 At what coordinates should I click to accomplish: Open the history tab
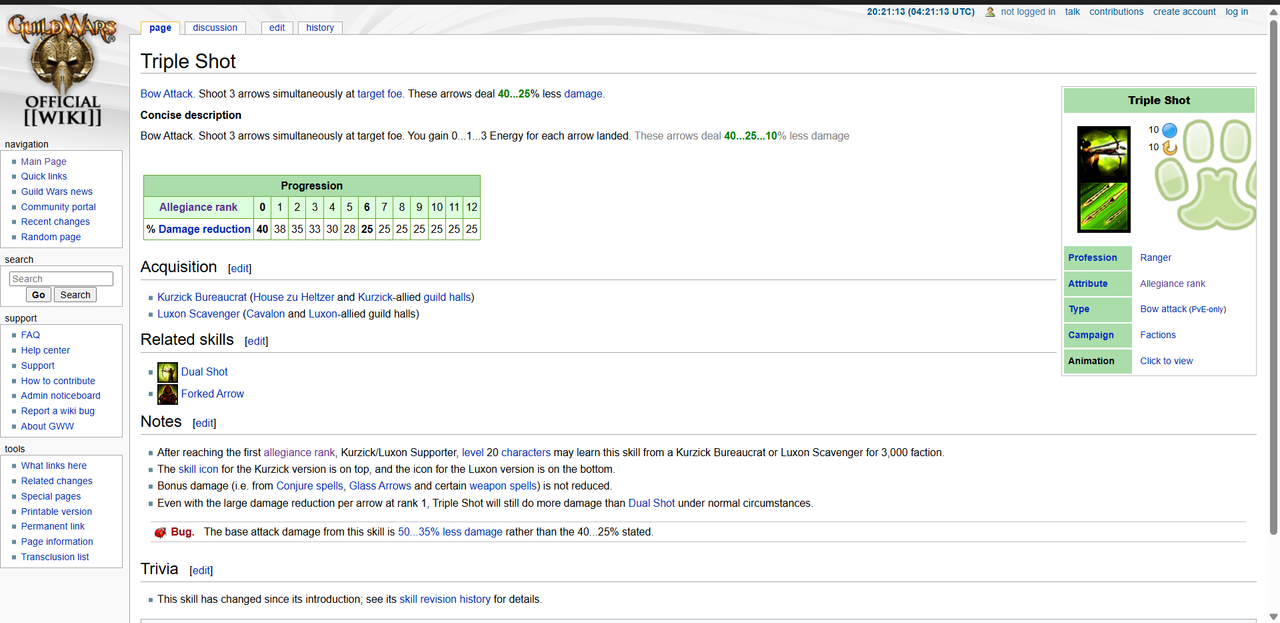320,28
